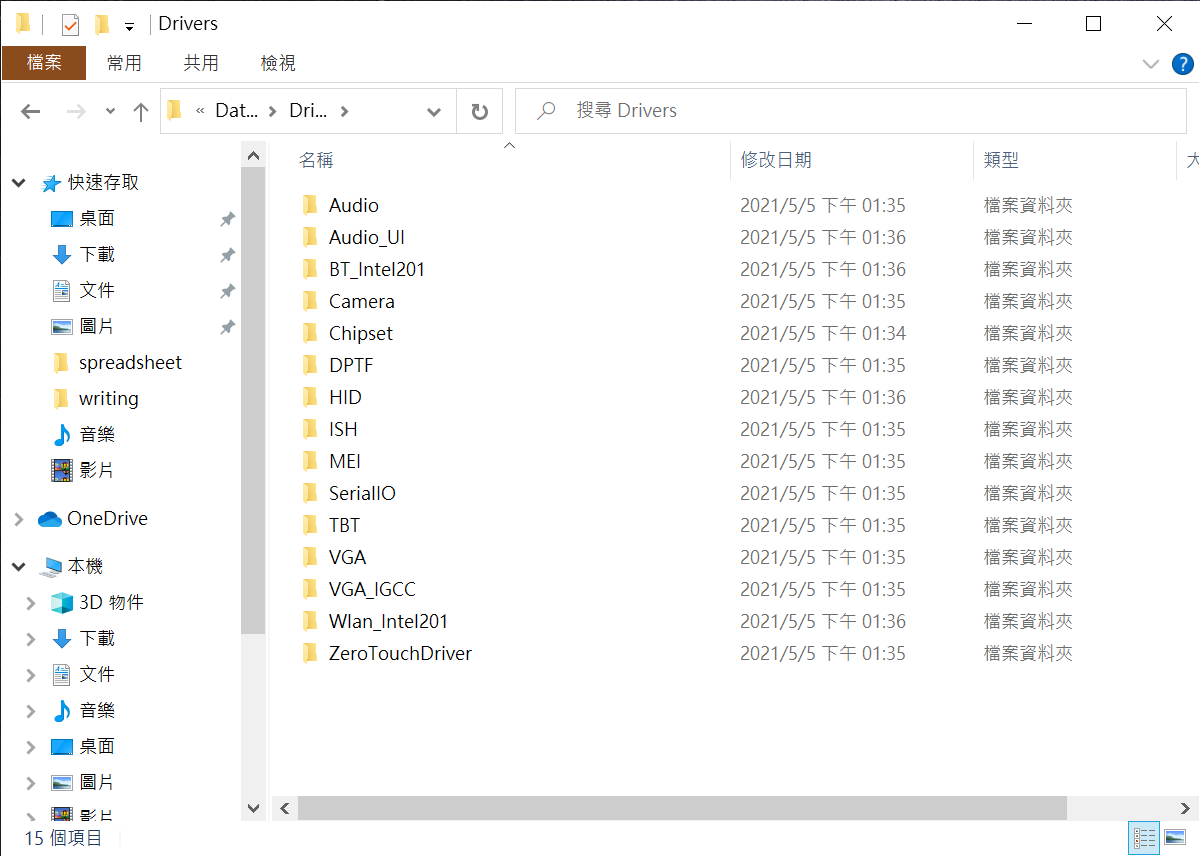The height and width of the screenshot is (856, 1200).
Task: Click the Camera folder icon
Action: point(310,302)
